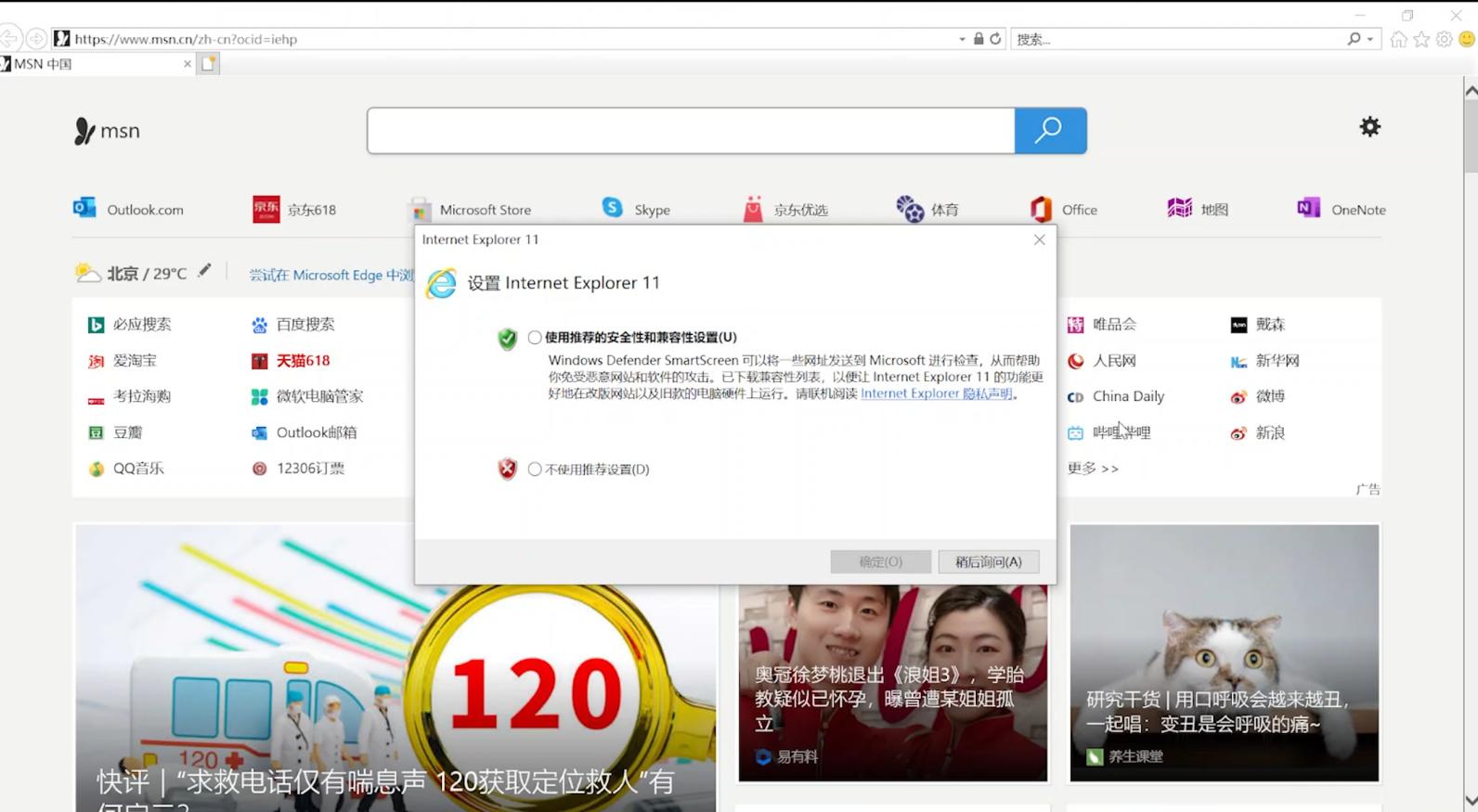Screen dimensions: 1478x812
Task: Click the browser refresh icon
Action: click(995, 39)
